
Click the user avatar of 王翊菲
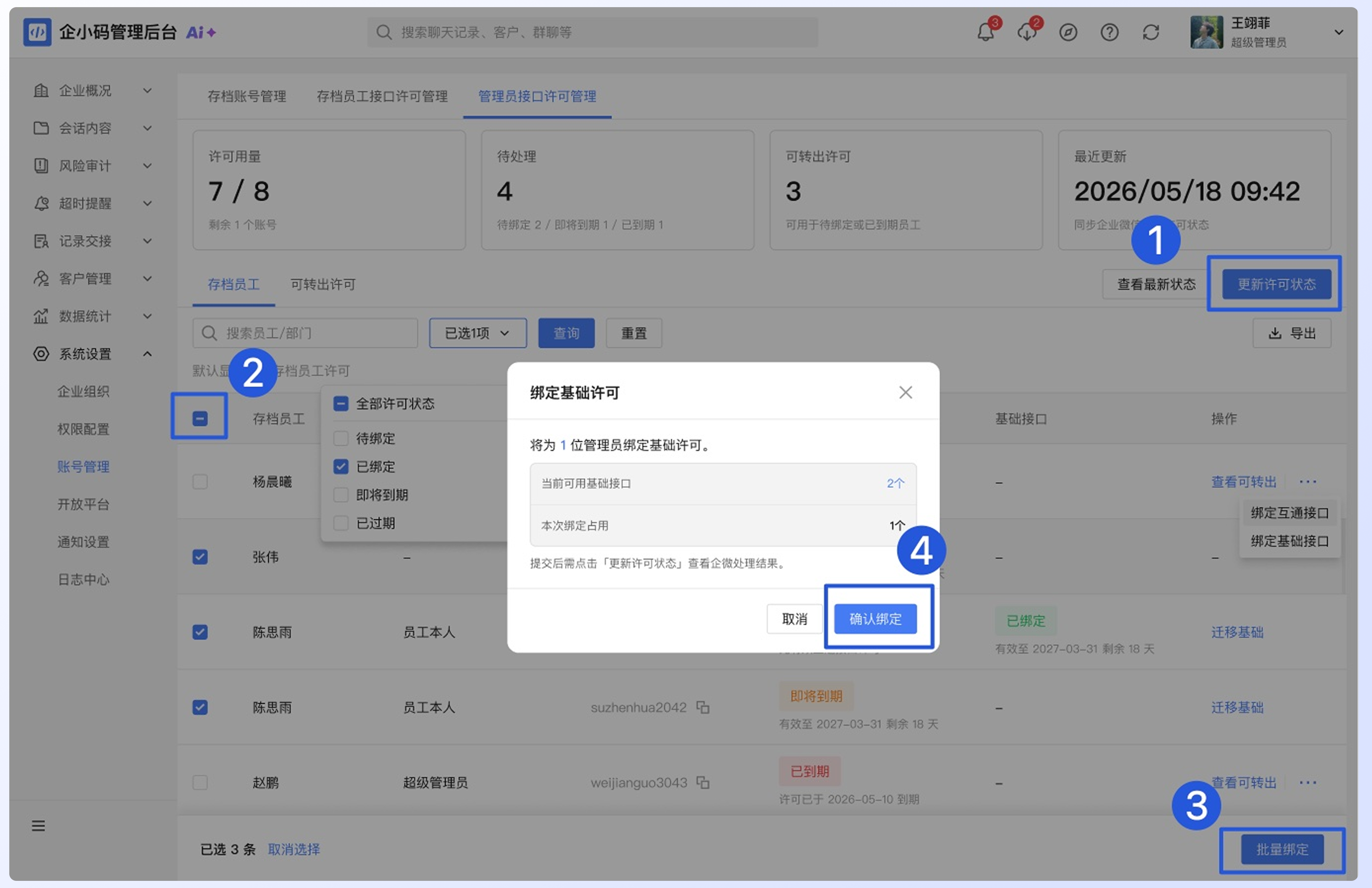pyautogui.click(x=1206, y=32)
